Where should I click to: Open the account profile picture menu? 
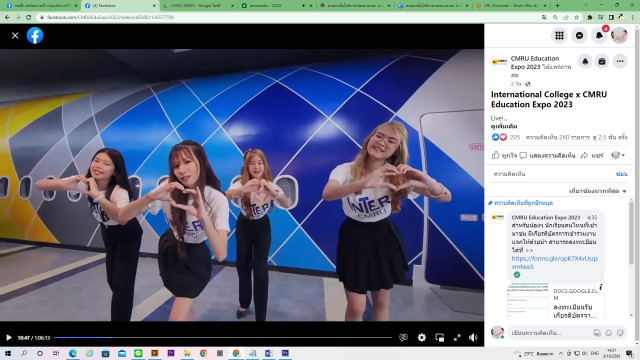pyautogui.click(x=619, y=36)
